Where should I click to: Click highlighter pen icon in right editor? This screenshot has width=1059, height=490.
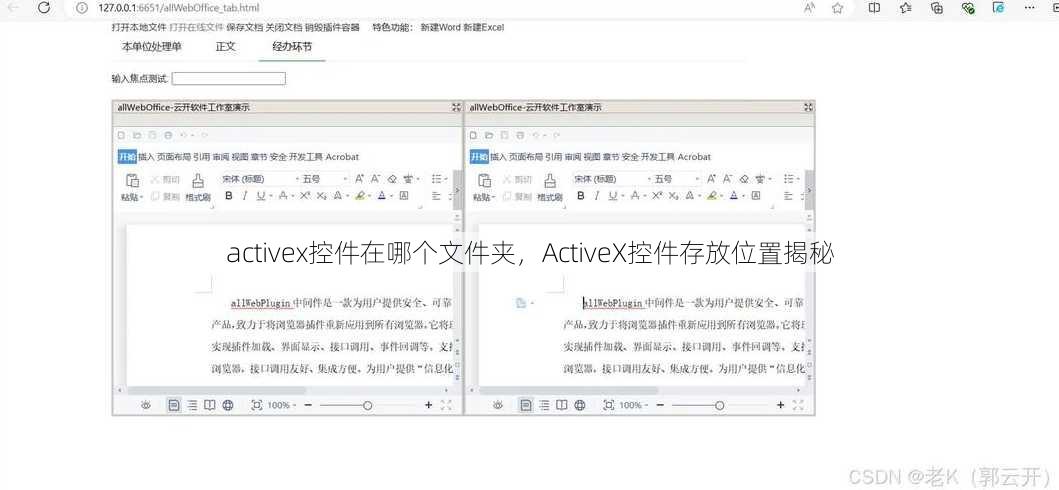(712, 196)
